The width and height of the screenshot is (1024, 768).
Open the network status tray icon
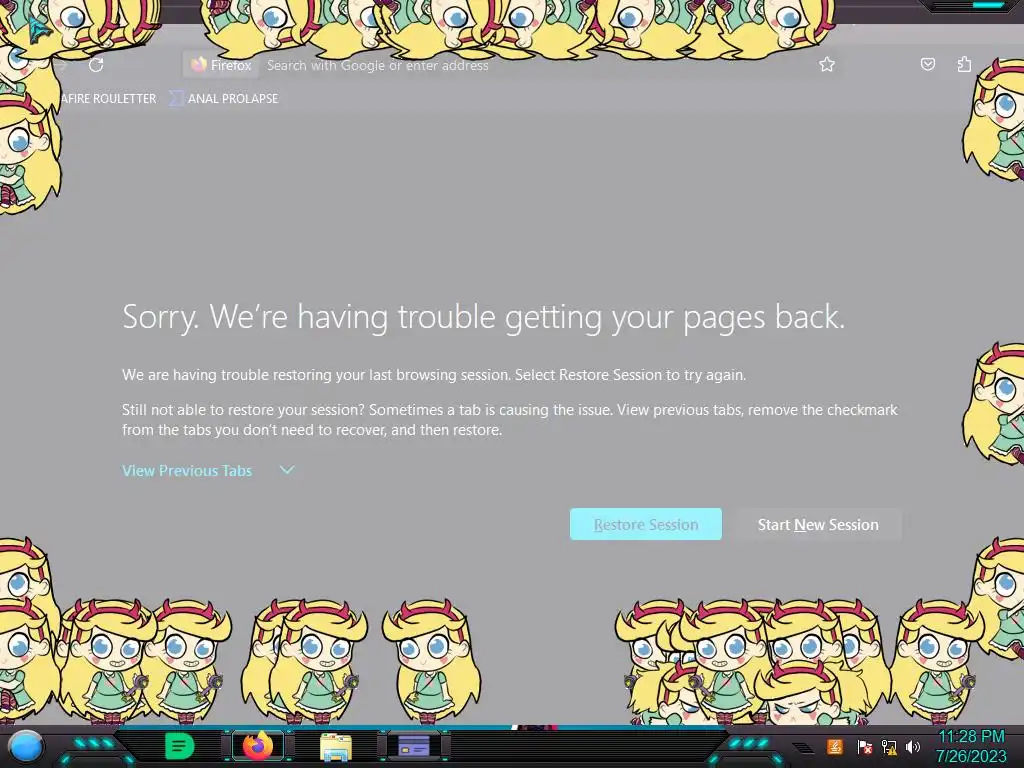coord(889,746)
